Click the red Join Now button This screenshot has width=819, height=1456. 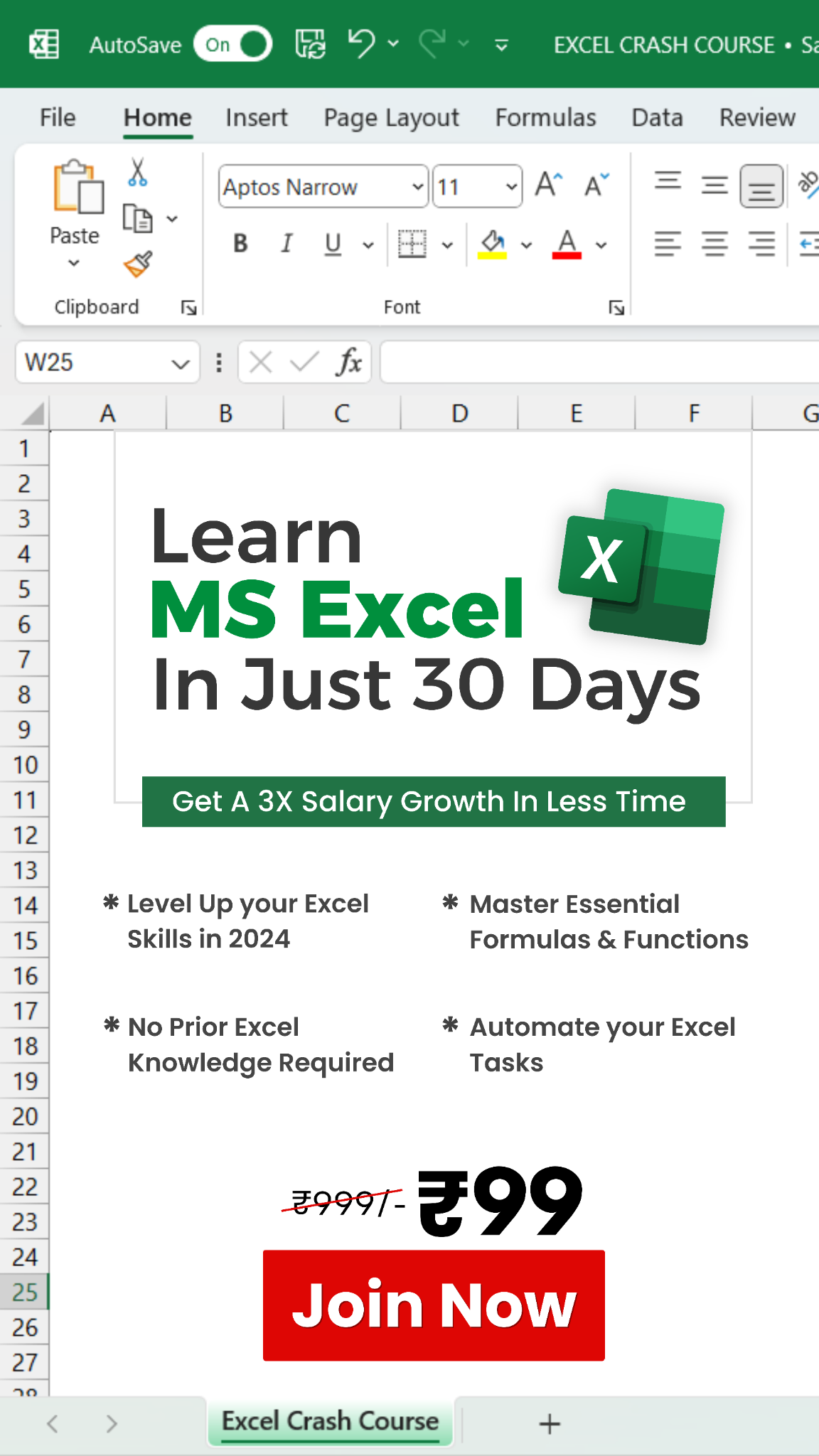tap(434, 1305)
